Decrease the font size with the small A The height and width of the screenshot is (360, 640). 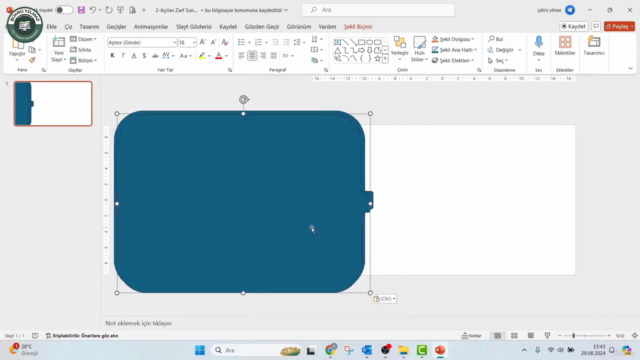(x=213, y=42)
